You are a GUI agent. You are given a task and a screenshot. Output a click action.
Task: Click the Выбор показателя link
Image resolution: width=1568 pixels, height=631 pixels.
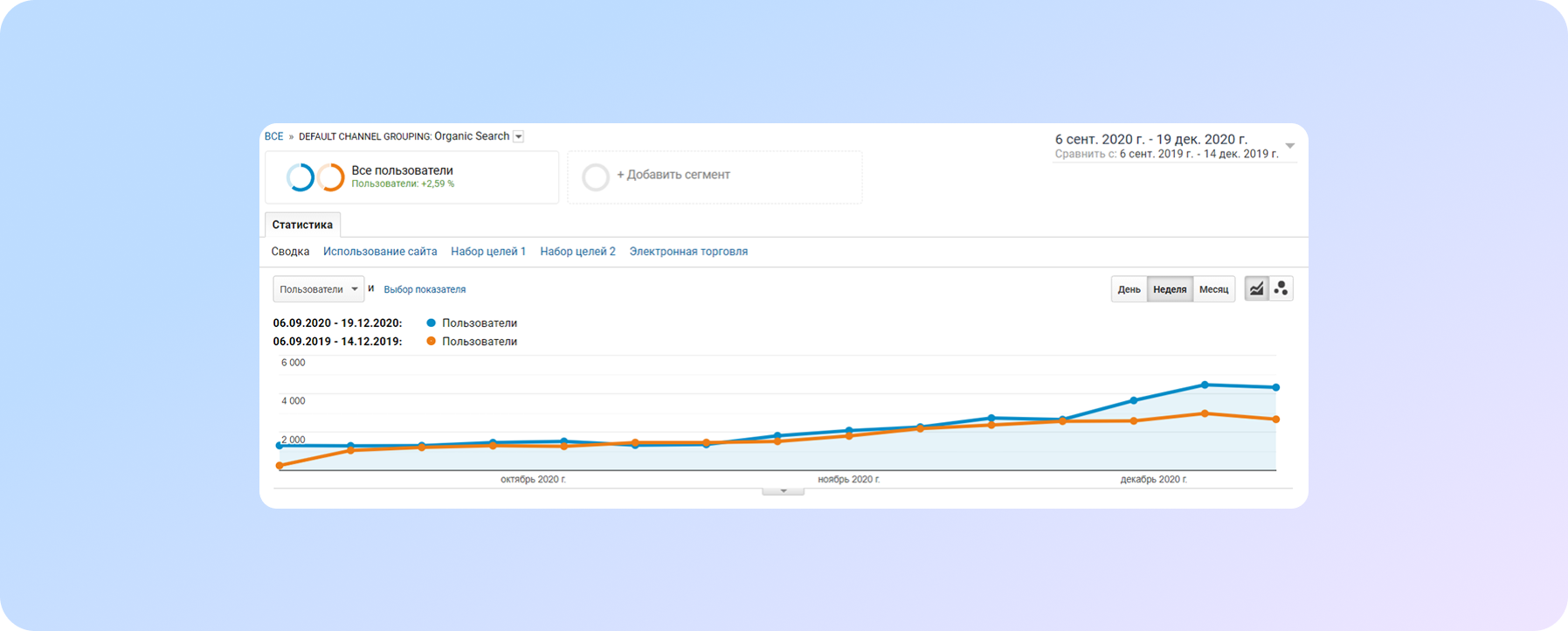pos(425,289)
